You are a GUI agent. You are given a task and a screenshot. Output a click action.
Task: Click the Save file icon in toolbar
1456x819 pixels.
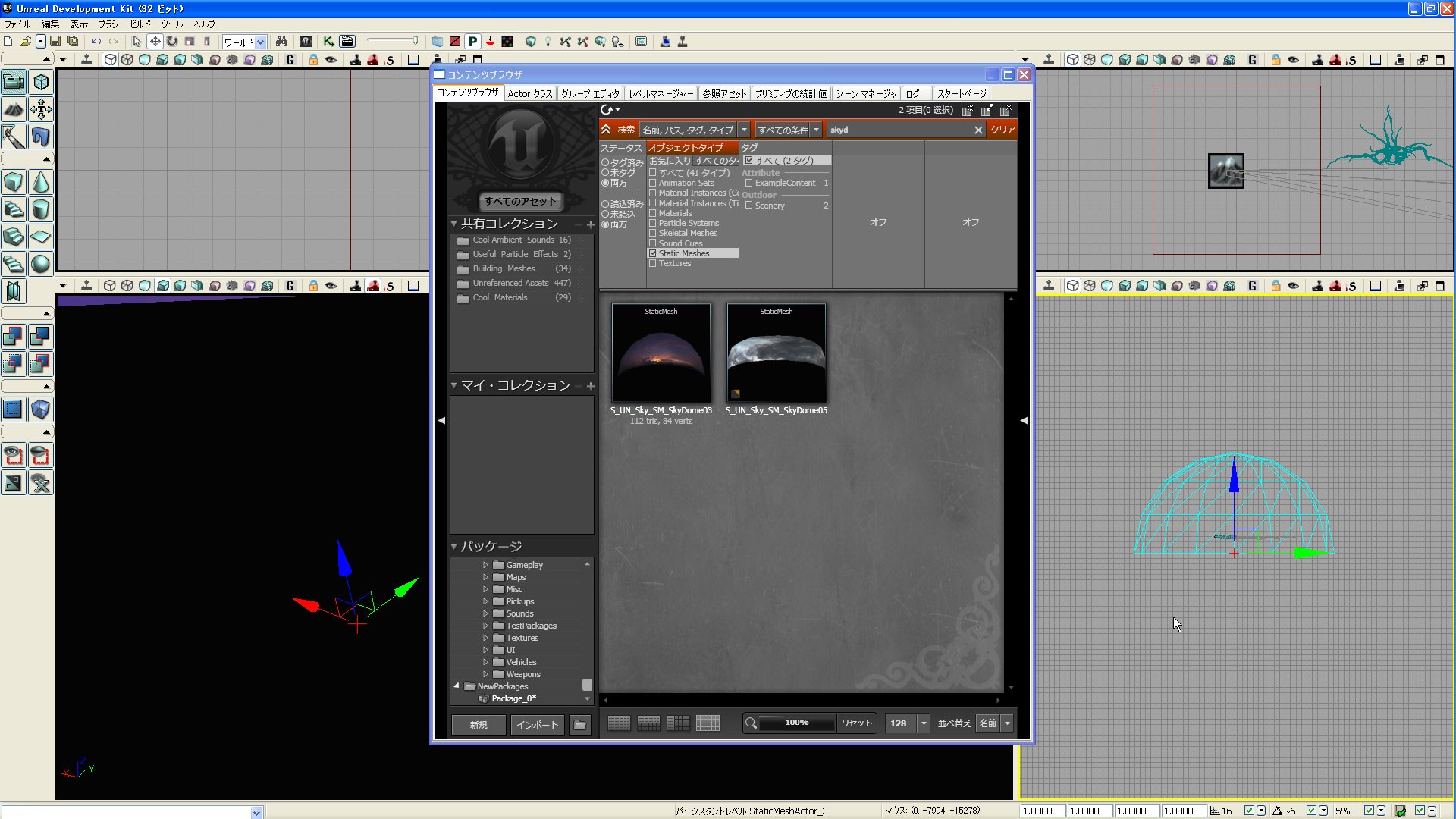[55, 42]
